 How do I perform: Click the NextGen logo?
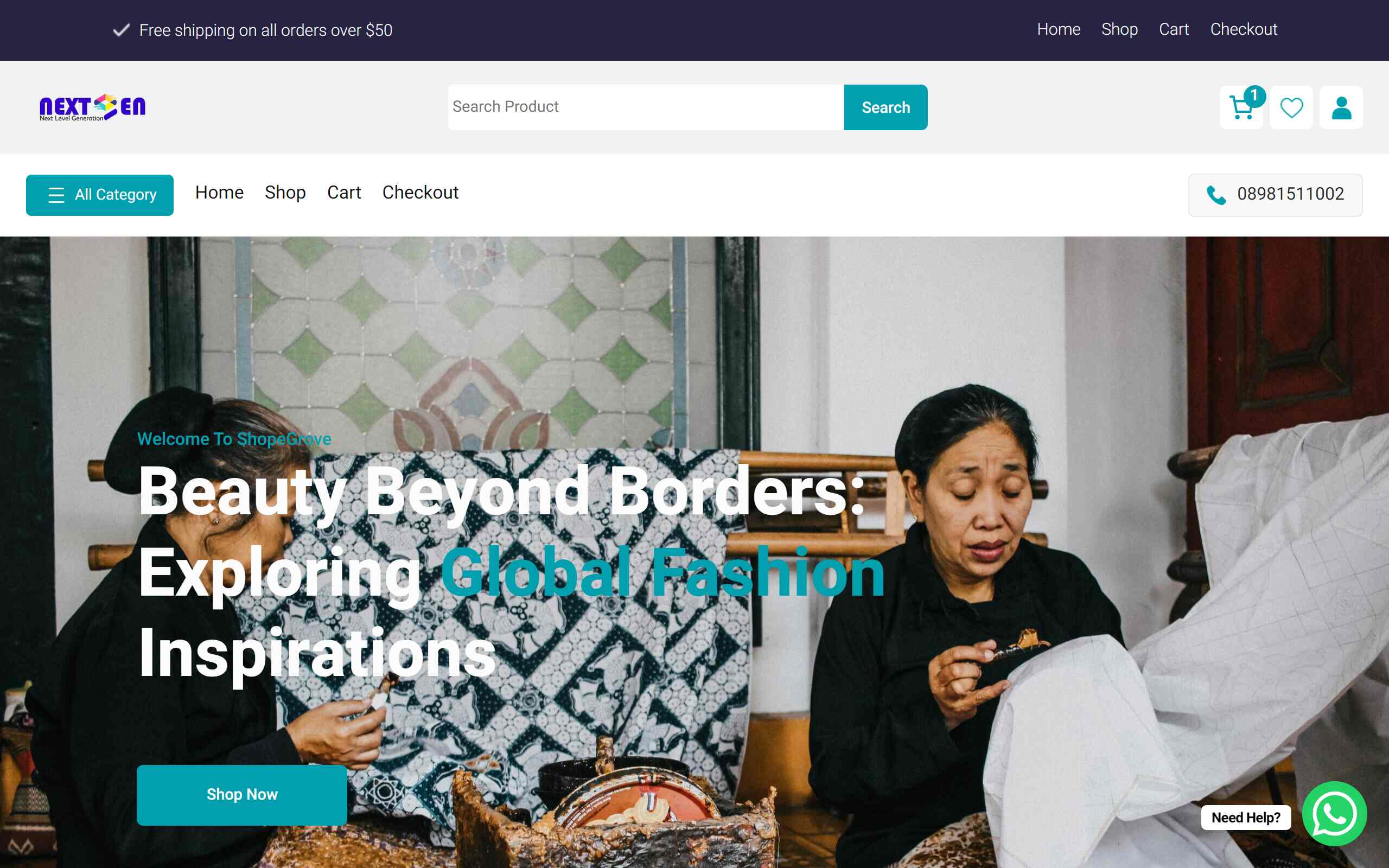(x=92, y=107)
